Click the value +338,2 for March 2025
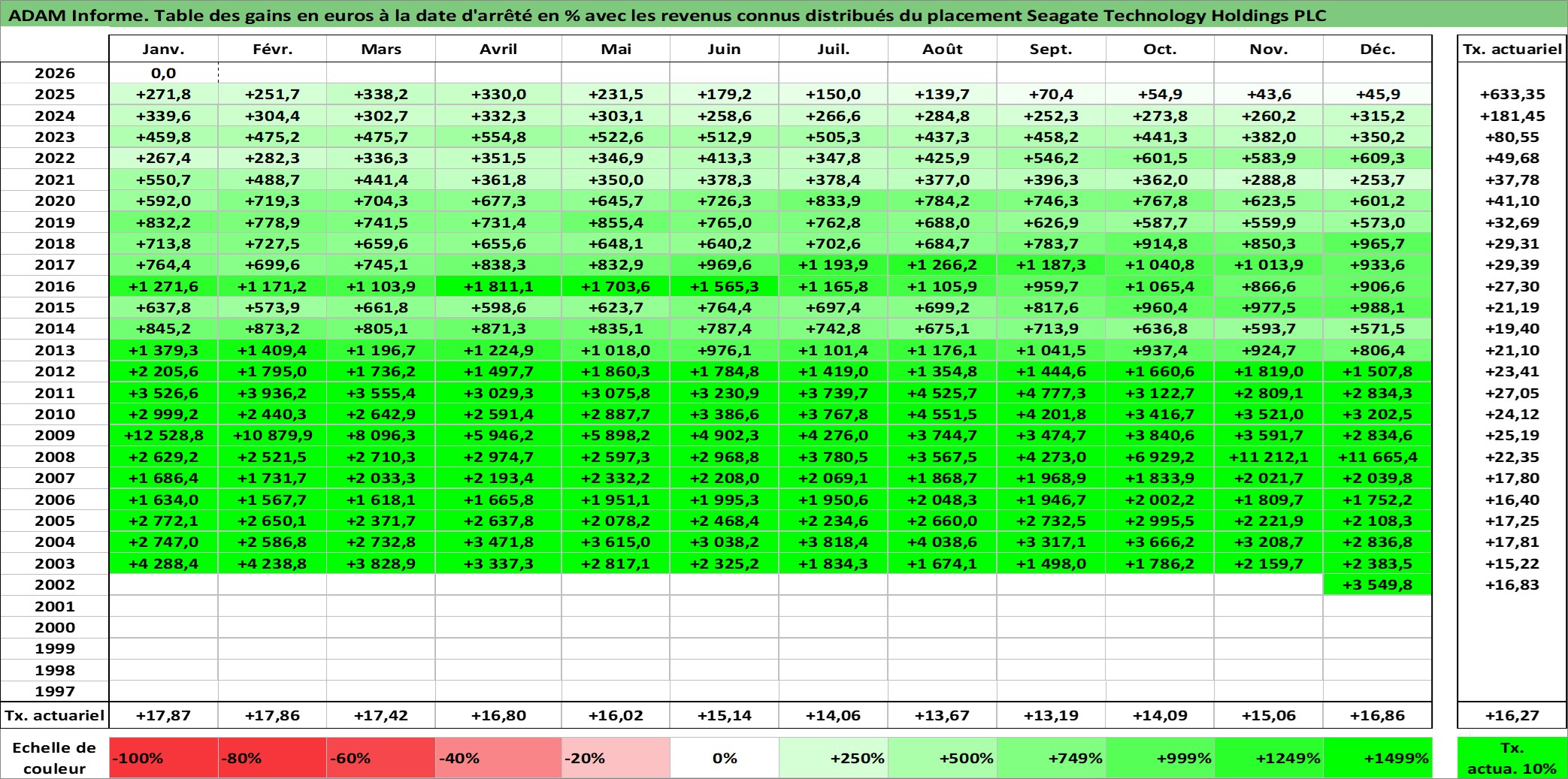The width and height of the screenshot is (1568, 779). click(x=381, y=94)
